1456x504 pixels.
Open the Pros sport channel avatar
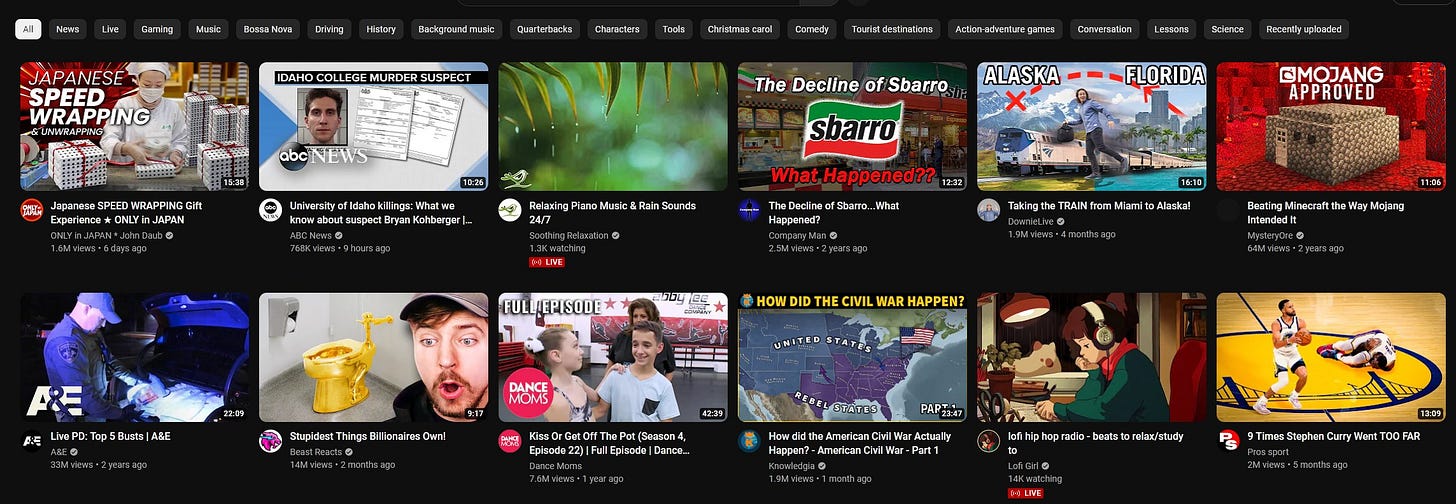1229,441
